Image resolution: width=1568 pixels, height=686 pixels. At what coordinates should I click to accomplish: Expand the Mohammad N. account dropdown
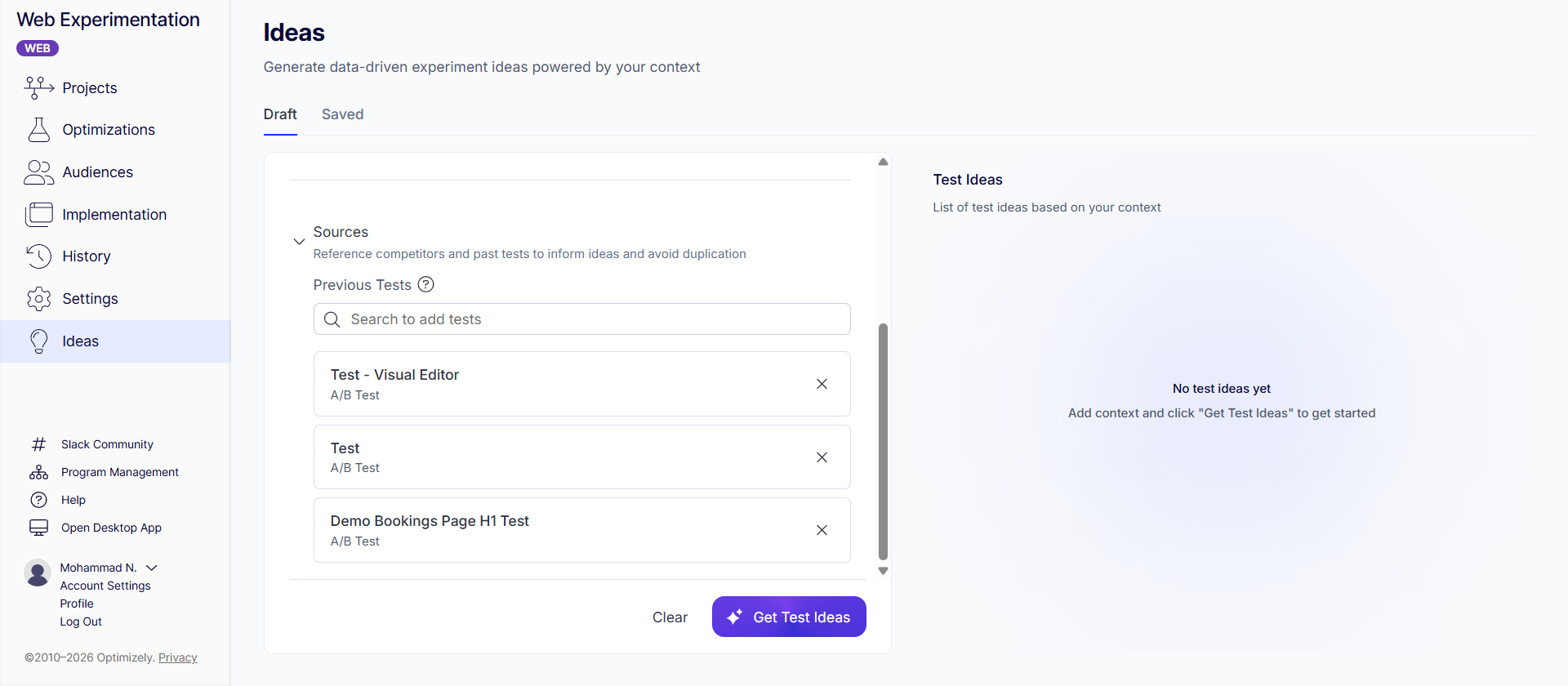152,568
